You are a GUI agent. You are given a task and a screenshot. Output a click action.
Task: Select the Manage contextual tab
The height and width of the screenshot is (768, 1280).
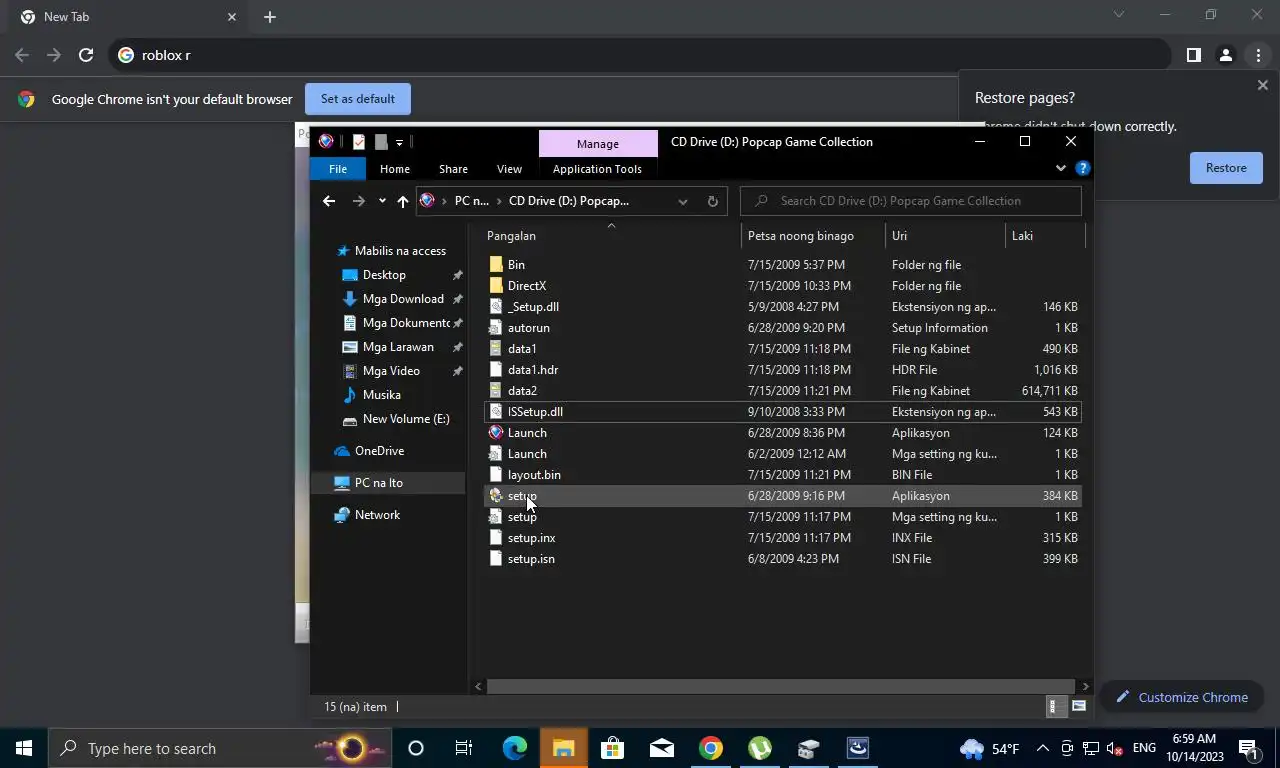(x=598, y=144)
